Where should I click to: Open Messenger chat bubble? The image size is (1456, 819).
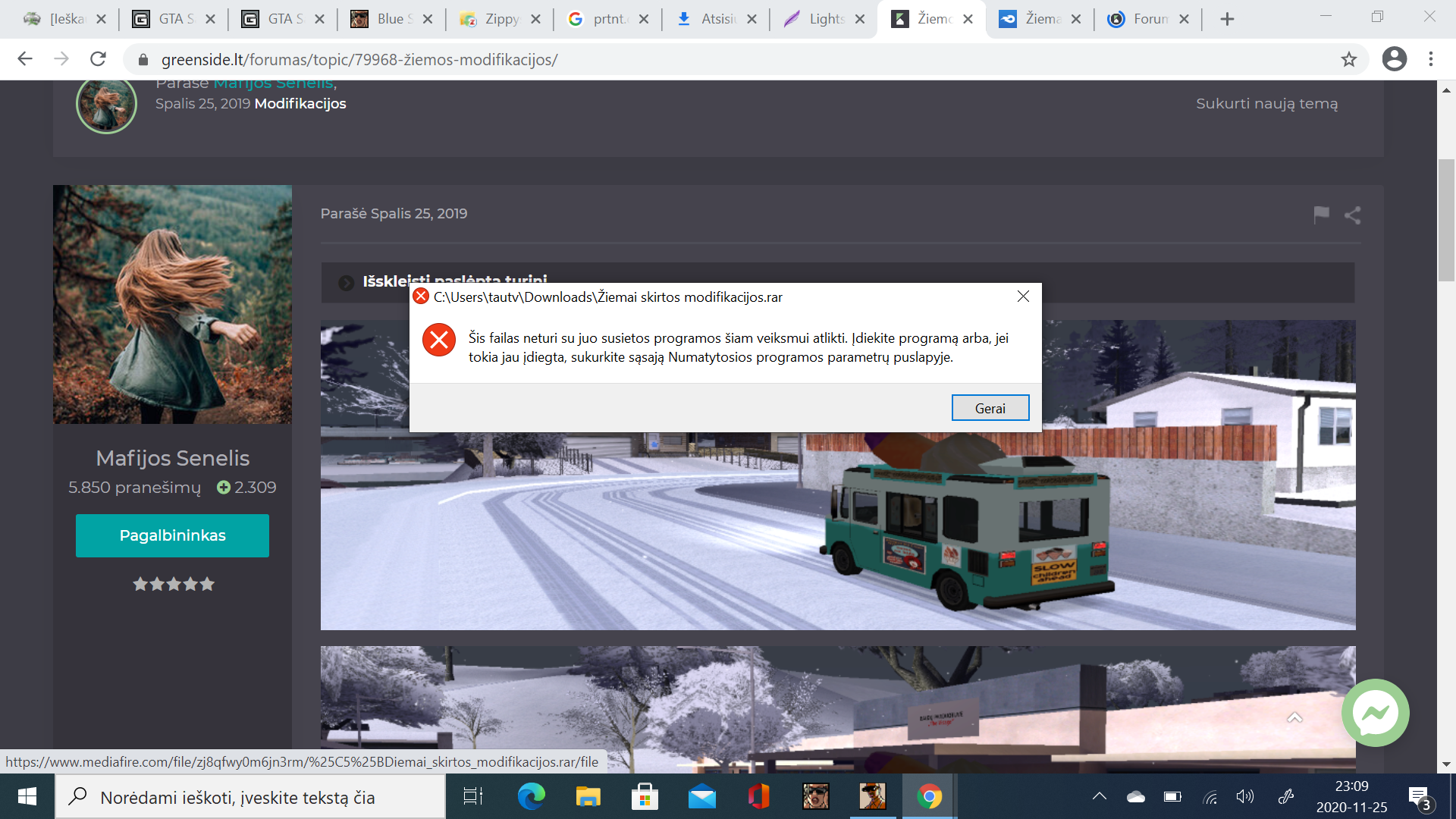click(1375, 713)
